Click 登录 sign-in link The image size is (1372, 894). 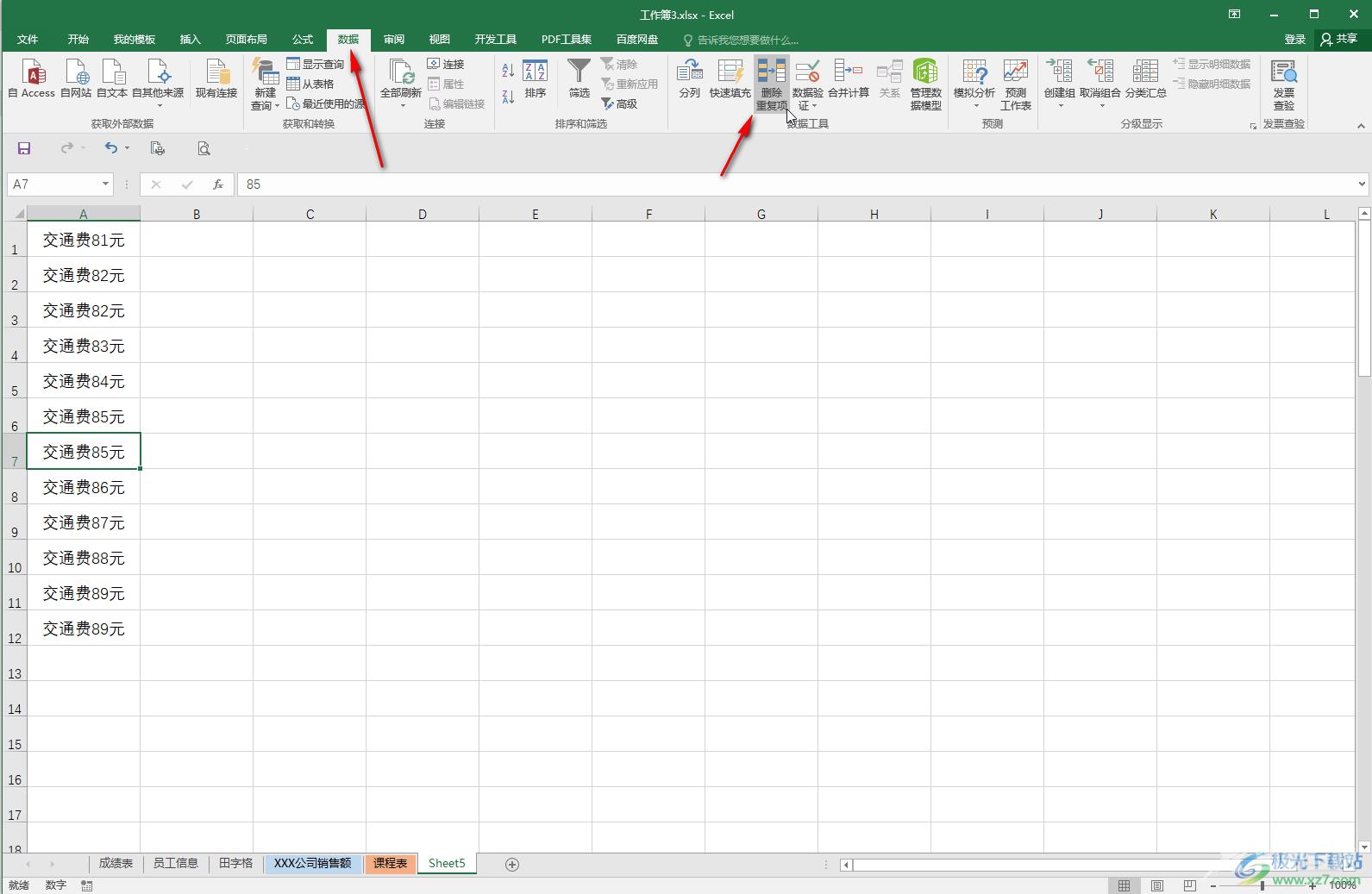(x=1295, y=39)
